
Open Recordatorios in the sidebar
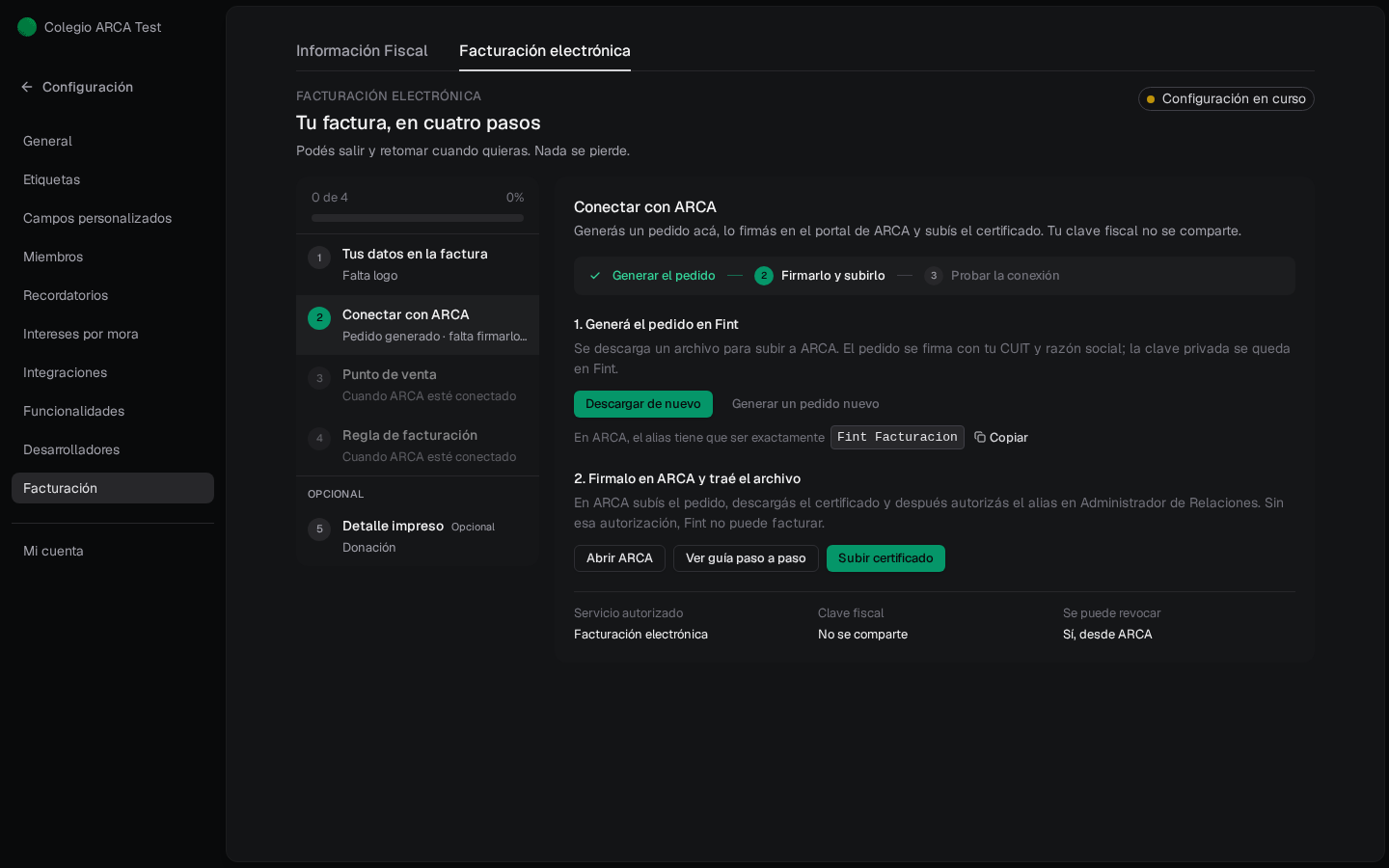(113, 295)
